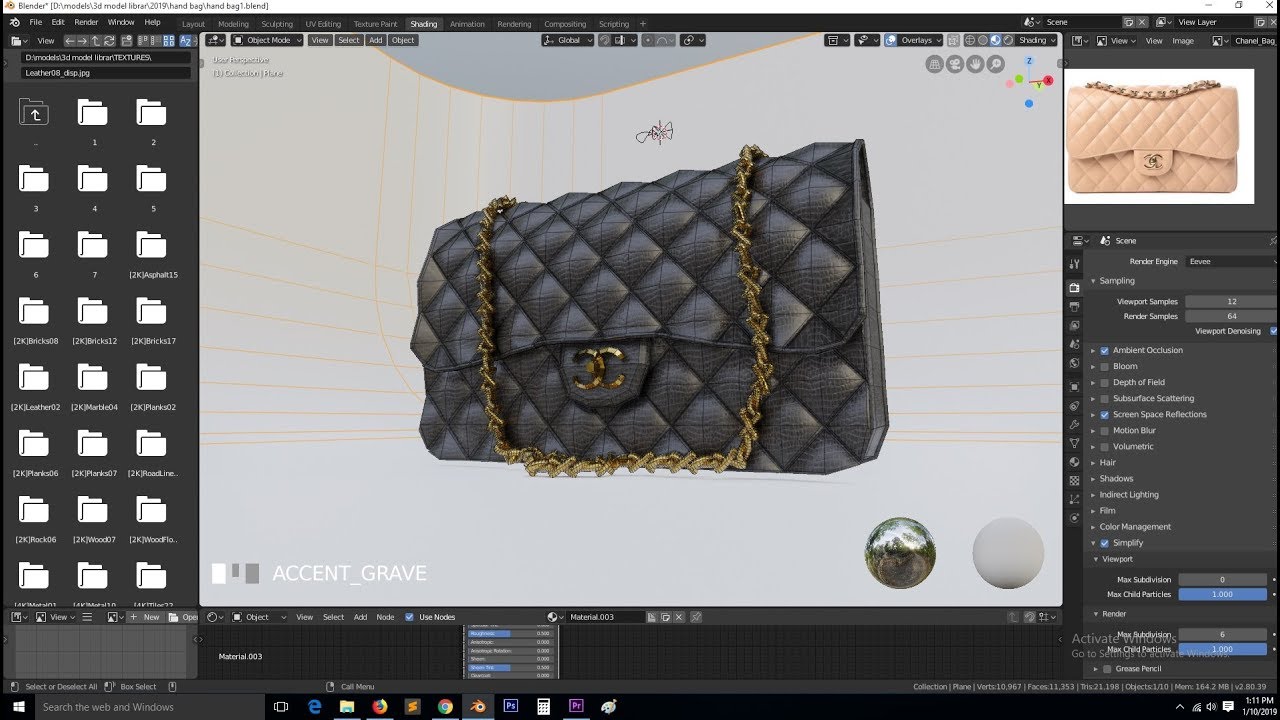The image size is (1280, 720).
Task: Switch to LookDev viewport shading
Action: pos(995,40)
